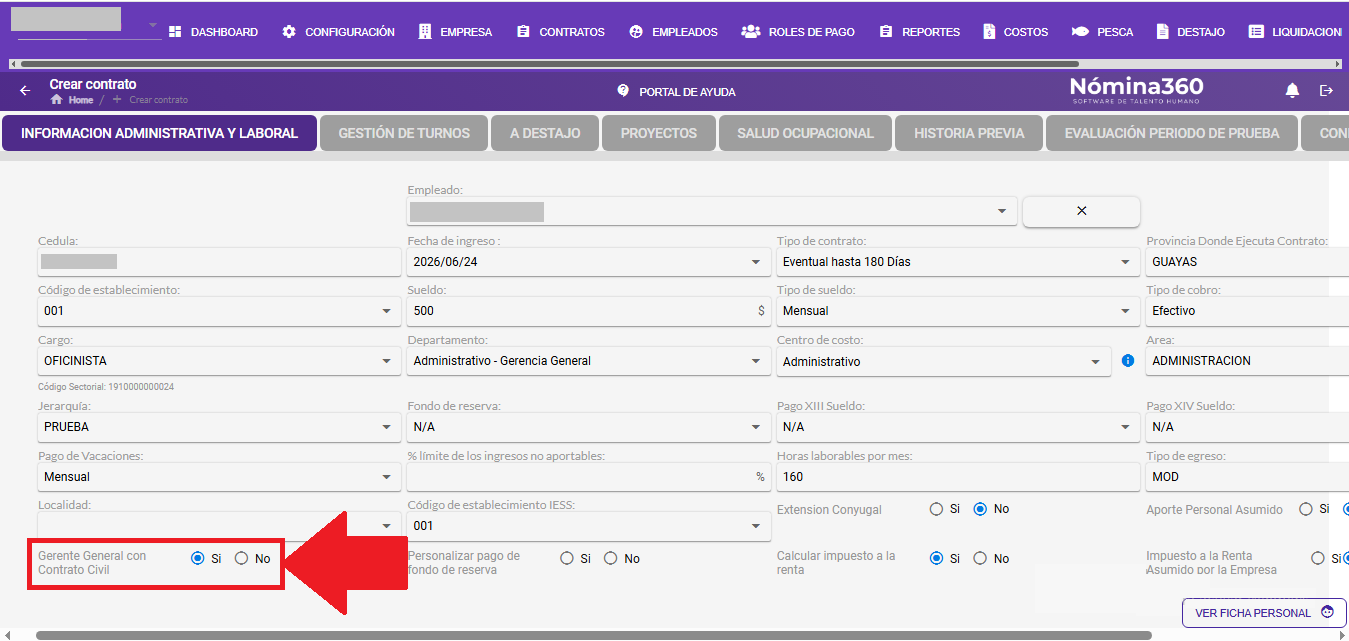Click the Dashboard grid icon
Screen dimensions: 1349x641
[x=175, y=32]
